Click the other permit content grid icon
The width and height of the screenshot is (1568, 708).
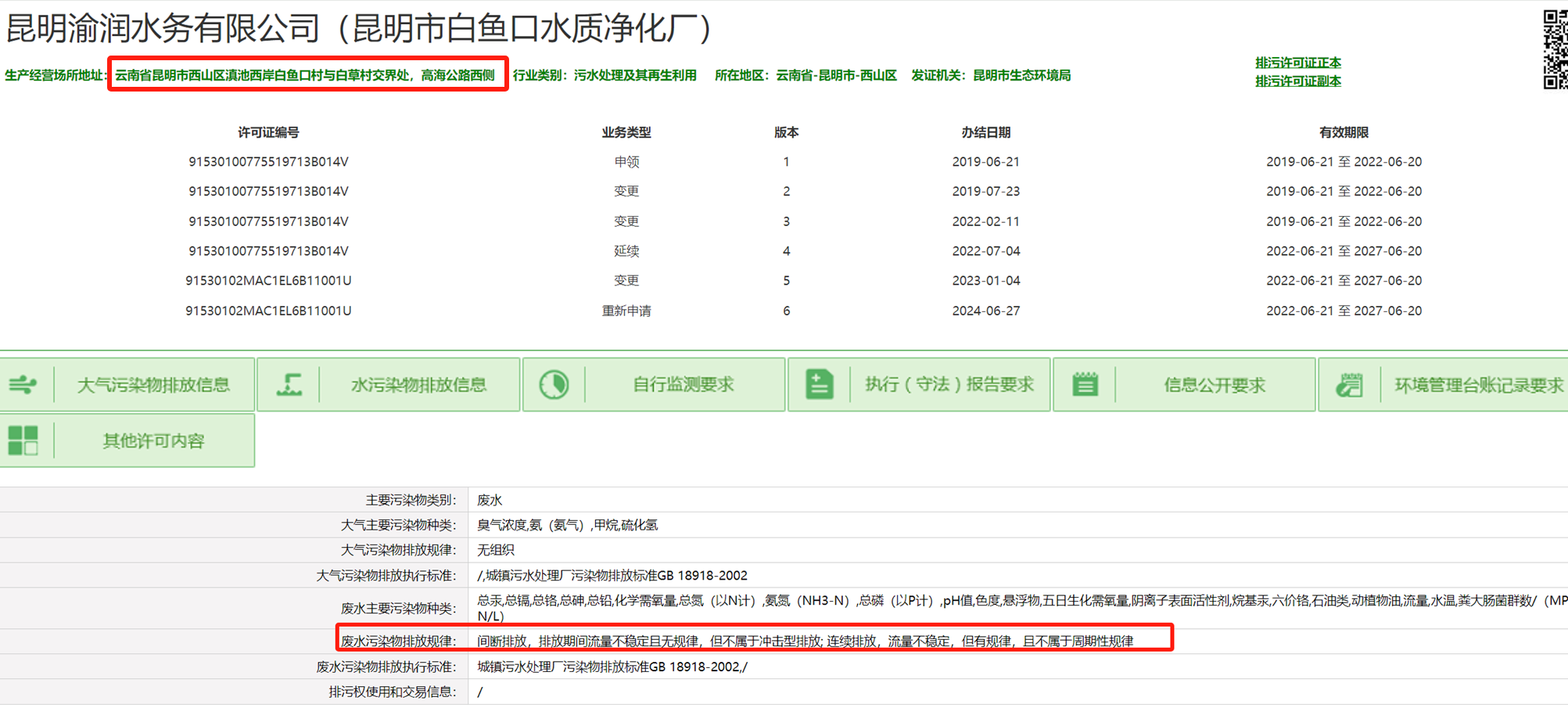[23, 440]
